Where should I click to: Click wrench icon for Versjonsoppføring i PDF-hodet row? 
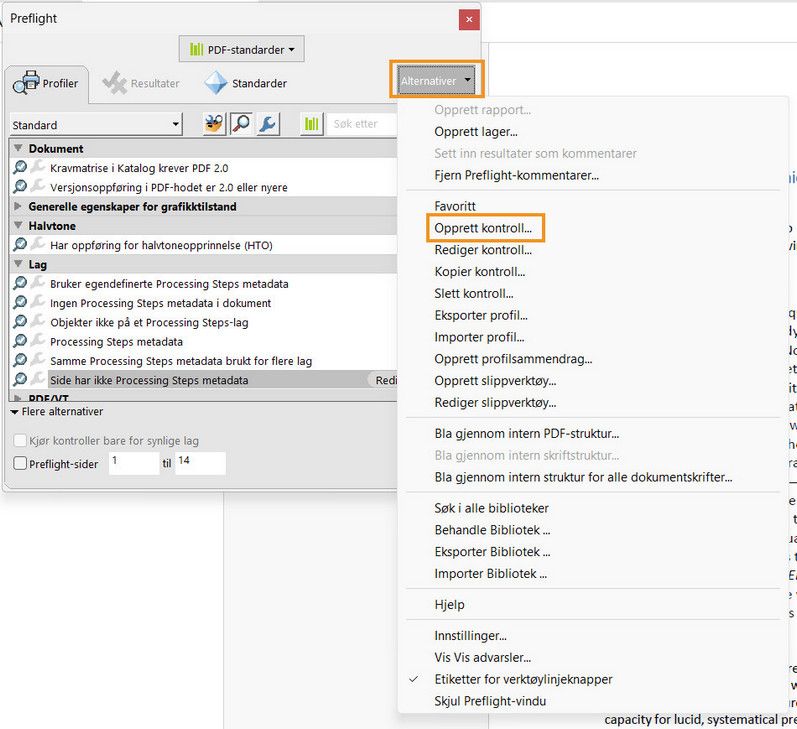38,187
